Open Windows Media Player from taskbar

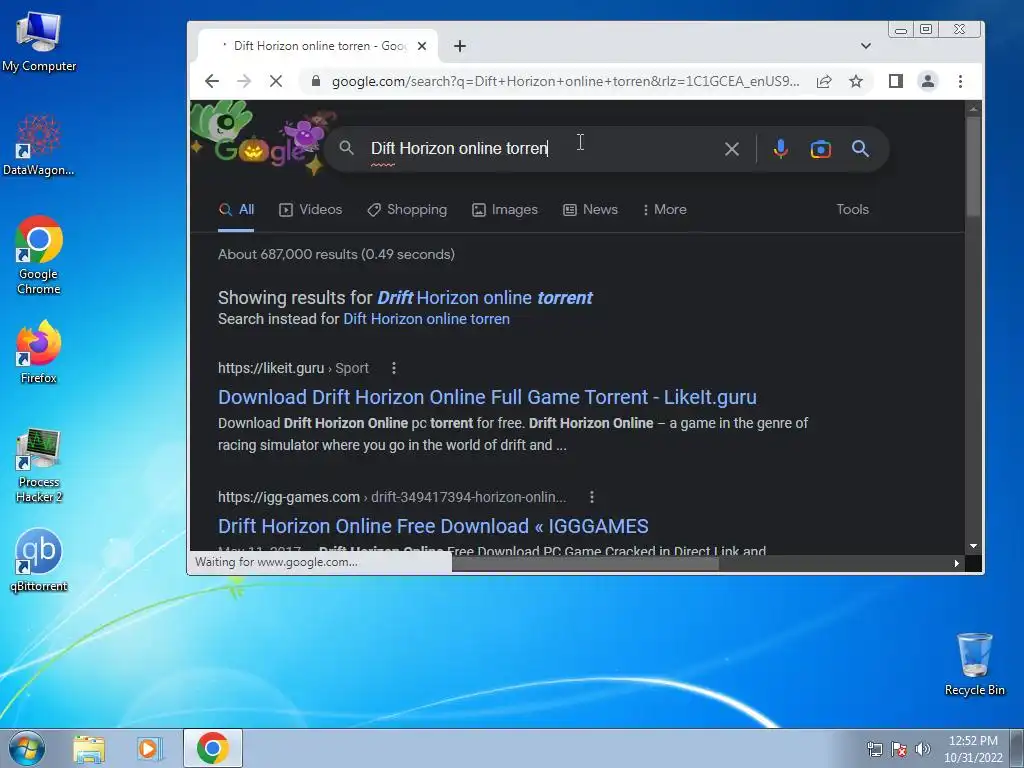tap(150, 748)
